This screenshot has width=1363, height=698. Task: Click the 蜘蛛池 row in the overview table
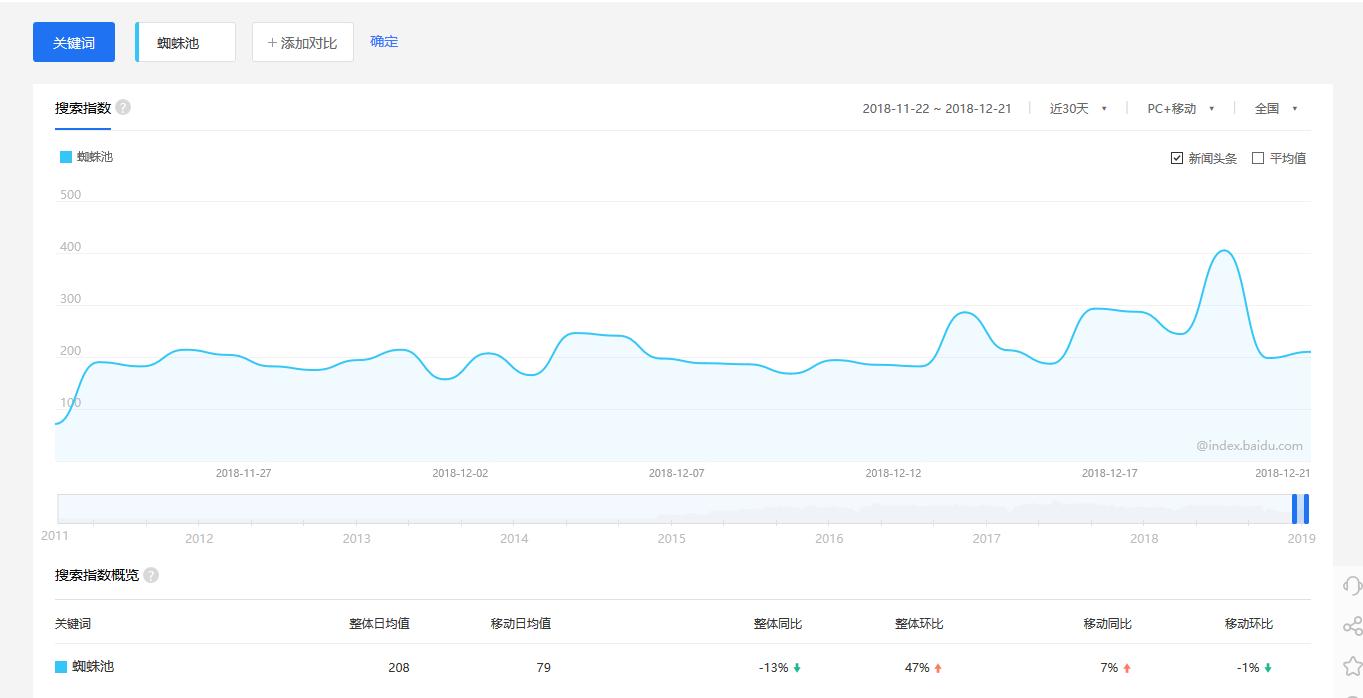click(682, 667)
